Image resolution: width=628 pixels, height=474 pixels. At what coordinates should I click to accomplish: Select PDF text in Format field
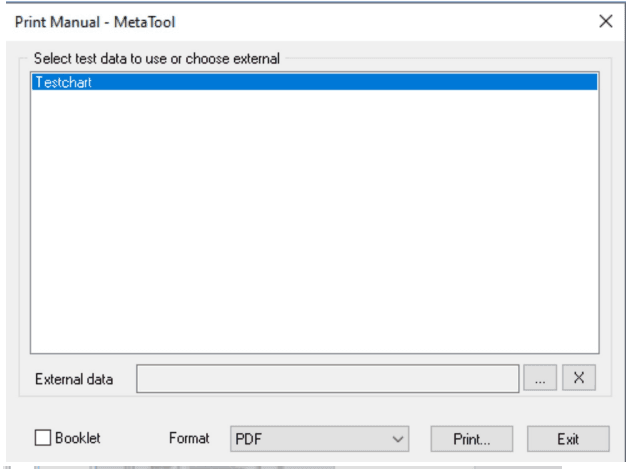coord(247,439)
